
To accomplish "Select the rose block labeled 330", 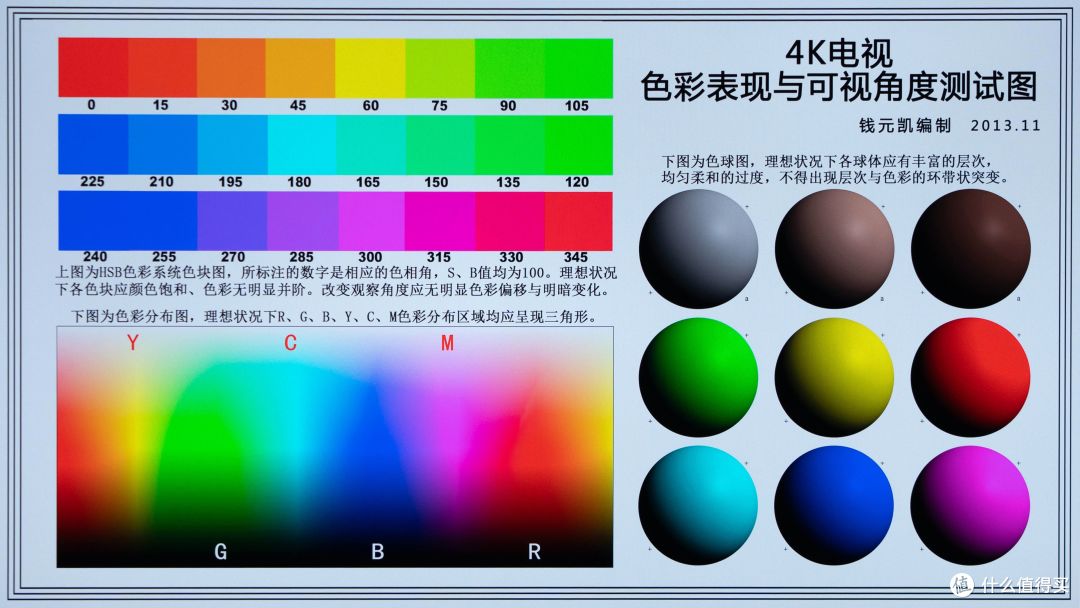I will [x=510, y=221].
